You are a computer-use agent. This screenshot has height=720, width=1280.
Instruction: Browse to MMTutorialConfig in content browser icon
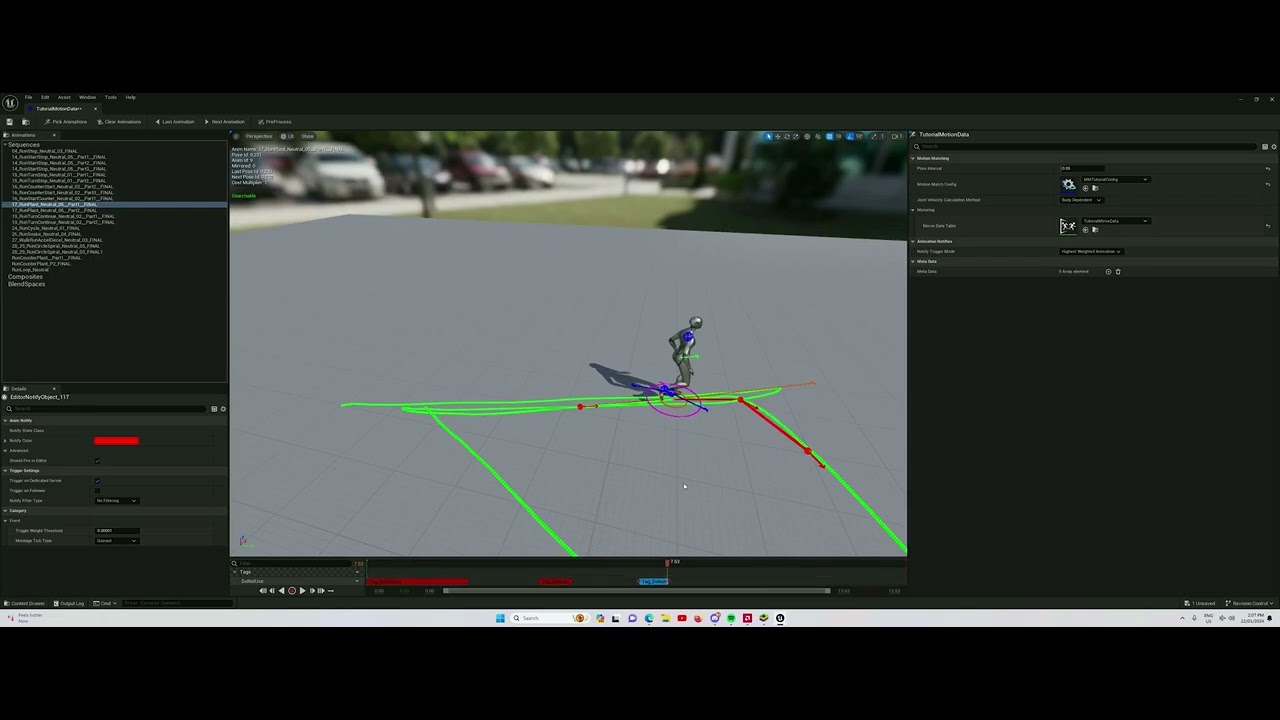[x=1095, y=188]
